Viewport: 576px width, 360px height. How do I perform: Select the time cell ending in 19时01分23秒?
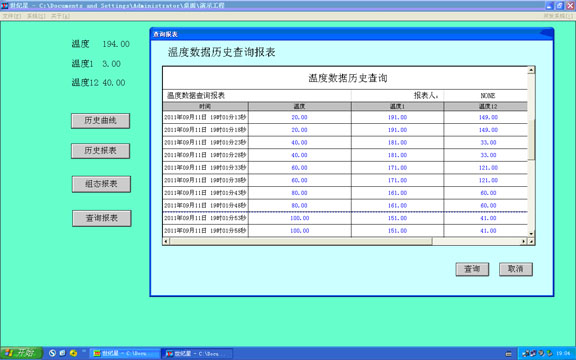point(205,143)
